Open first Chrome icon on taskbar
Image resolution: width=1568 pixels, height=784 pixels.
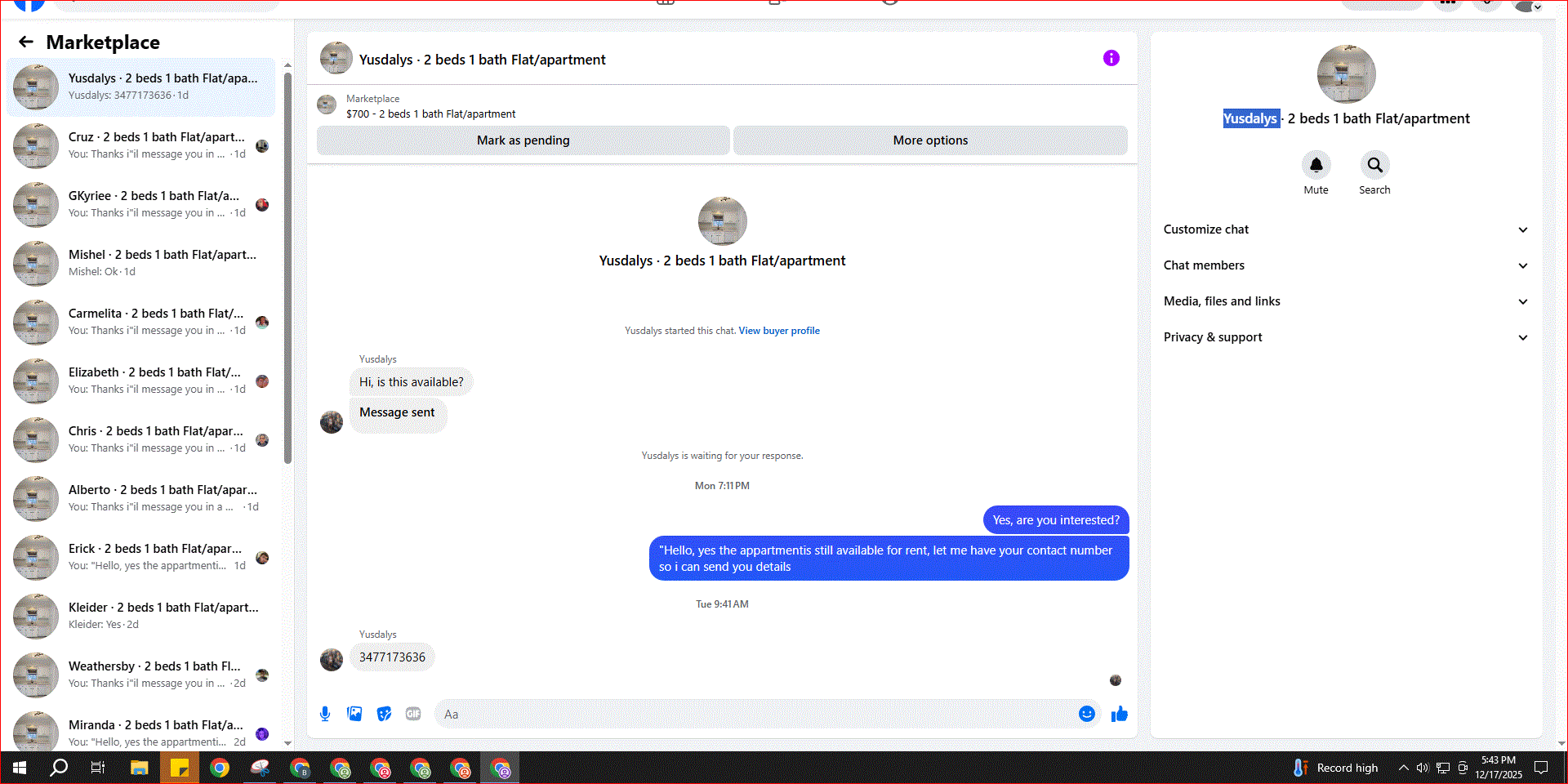[219, 768]
